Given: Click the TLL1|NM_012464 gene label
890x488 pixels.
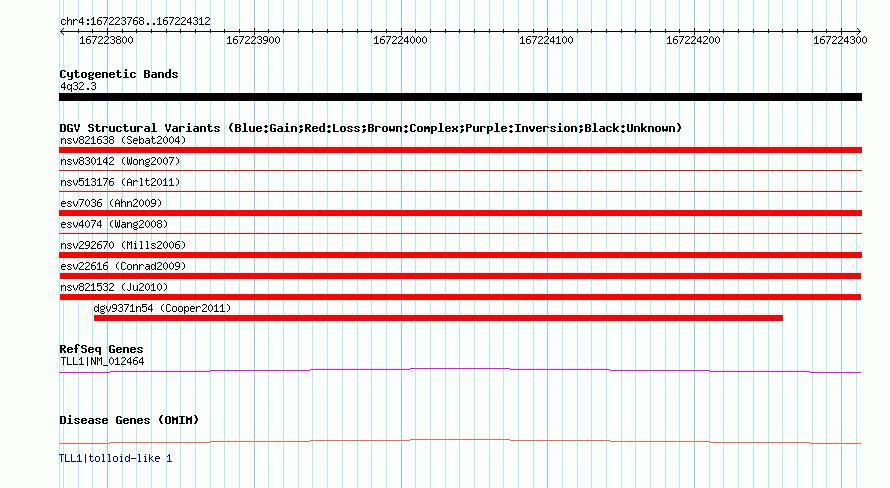Looking at the screenshot, I should (x=102, y=361).
